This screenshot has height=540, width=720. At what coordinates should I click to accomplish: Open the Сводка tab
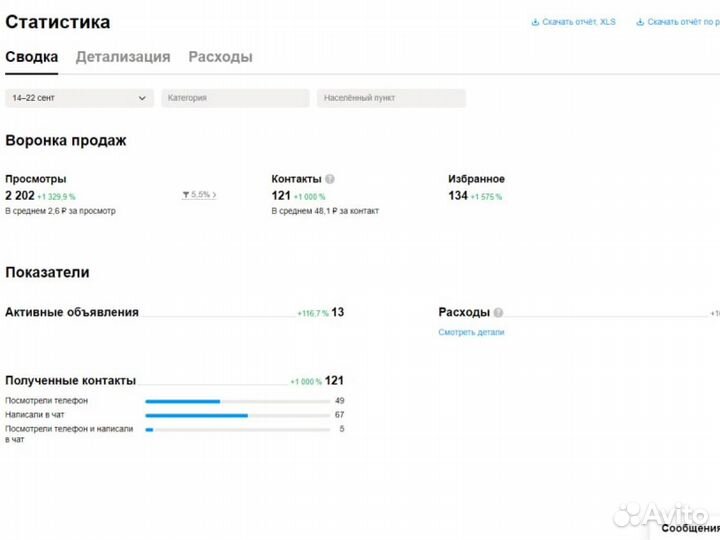coord(31,57)
